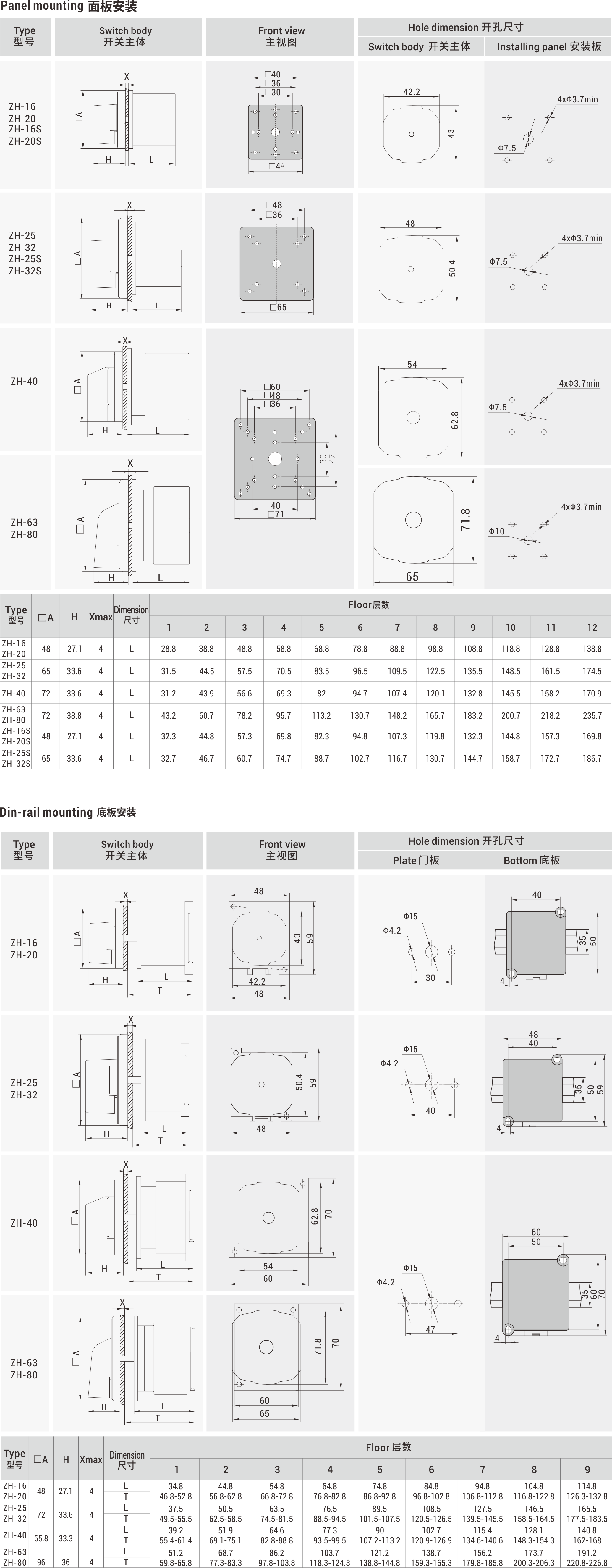Image resolution: width=612 pixels, height=1568 pixels.
Task: Click floor column header '11'
Action: 551,627
